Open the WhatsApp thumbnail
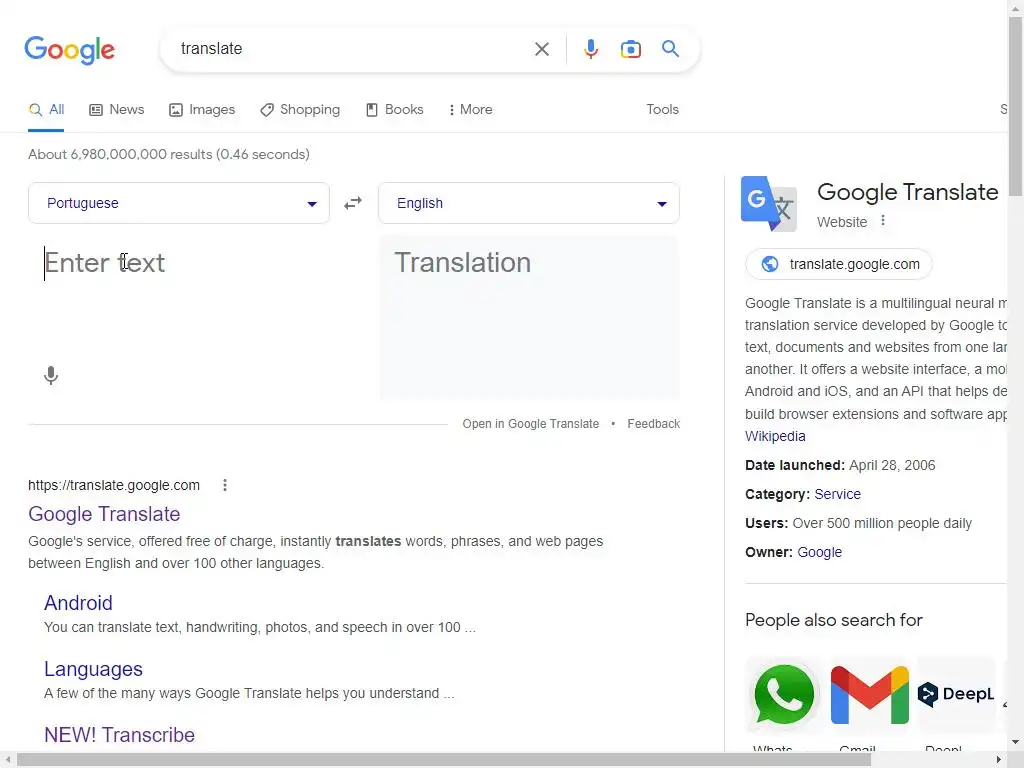Image resolution: width=1024 pixels, height=768 pixels. point(783,694)
